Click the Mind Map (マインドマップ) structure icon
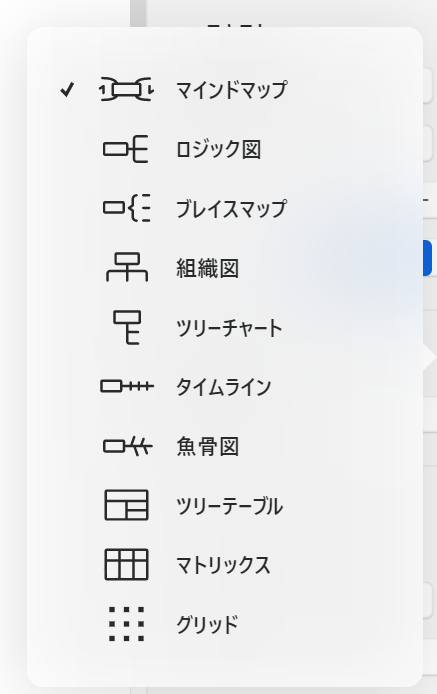The image size is (437, 694). click(x=126, y=89)
